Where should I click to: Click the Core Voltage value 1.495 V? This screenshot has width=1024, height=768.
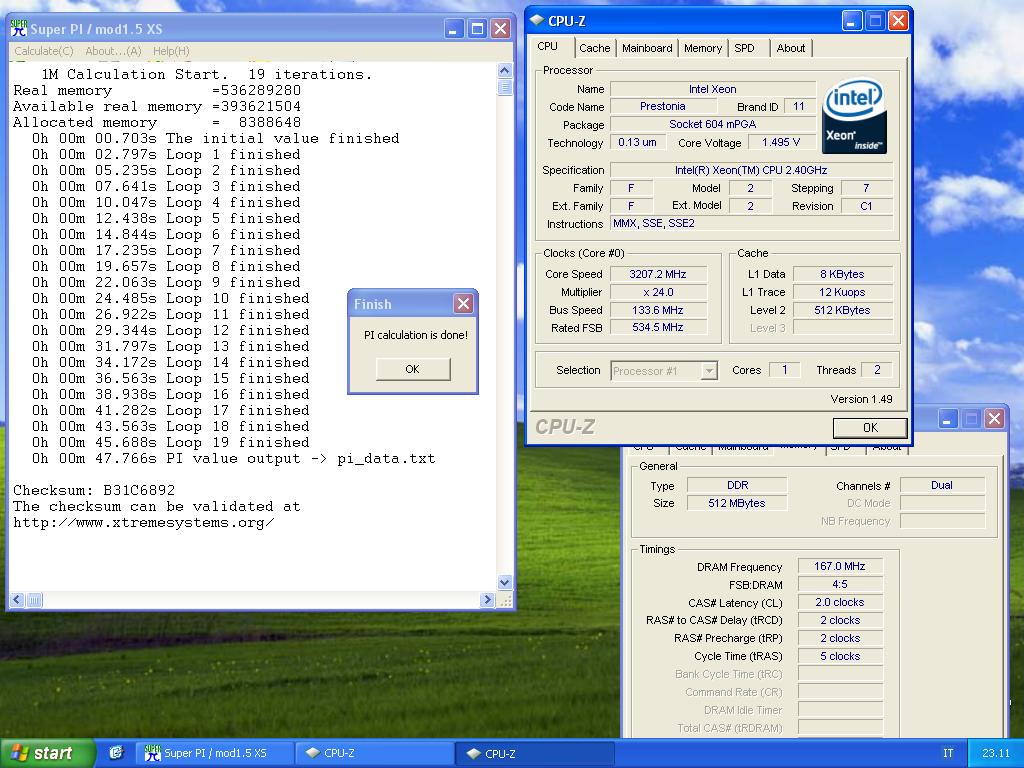coord(780,142)
